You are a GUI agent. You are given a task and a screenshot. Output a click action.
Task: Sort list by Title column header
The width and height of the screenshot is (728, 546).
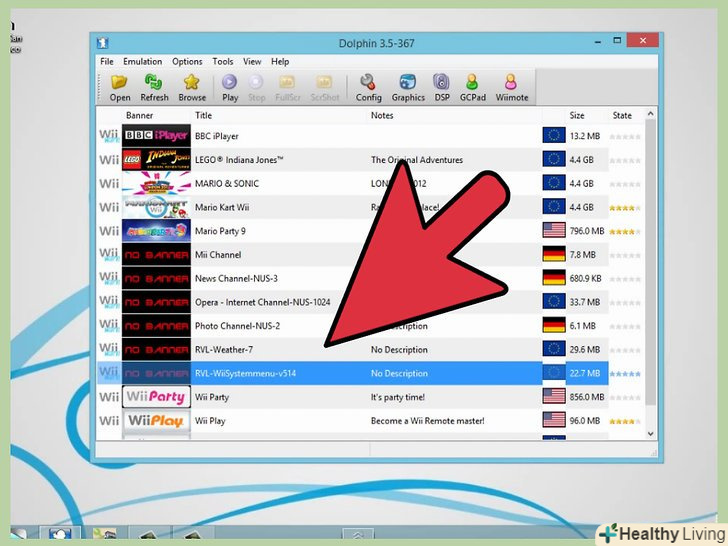pos(203,115)
